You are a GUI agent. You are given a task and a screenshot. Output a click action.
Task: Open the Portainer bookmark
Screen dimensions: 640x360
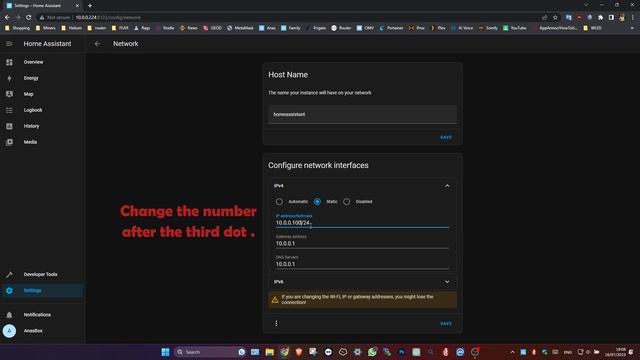coord(391,28)
